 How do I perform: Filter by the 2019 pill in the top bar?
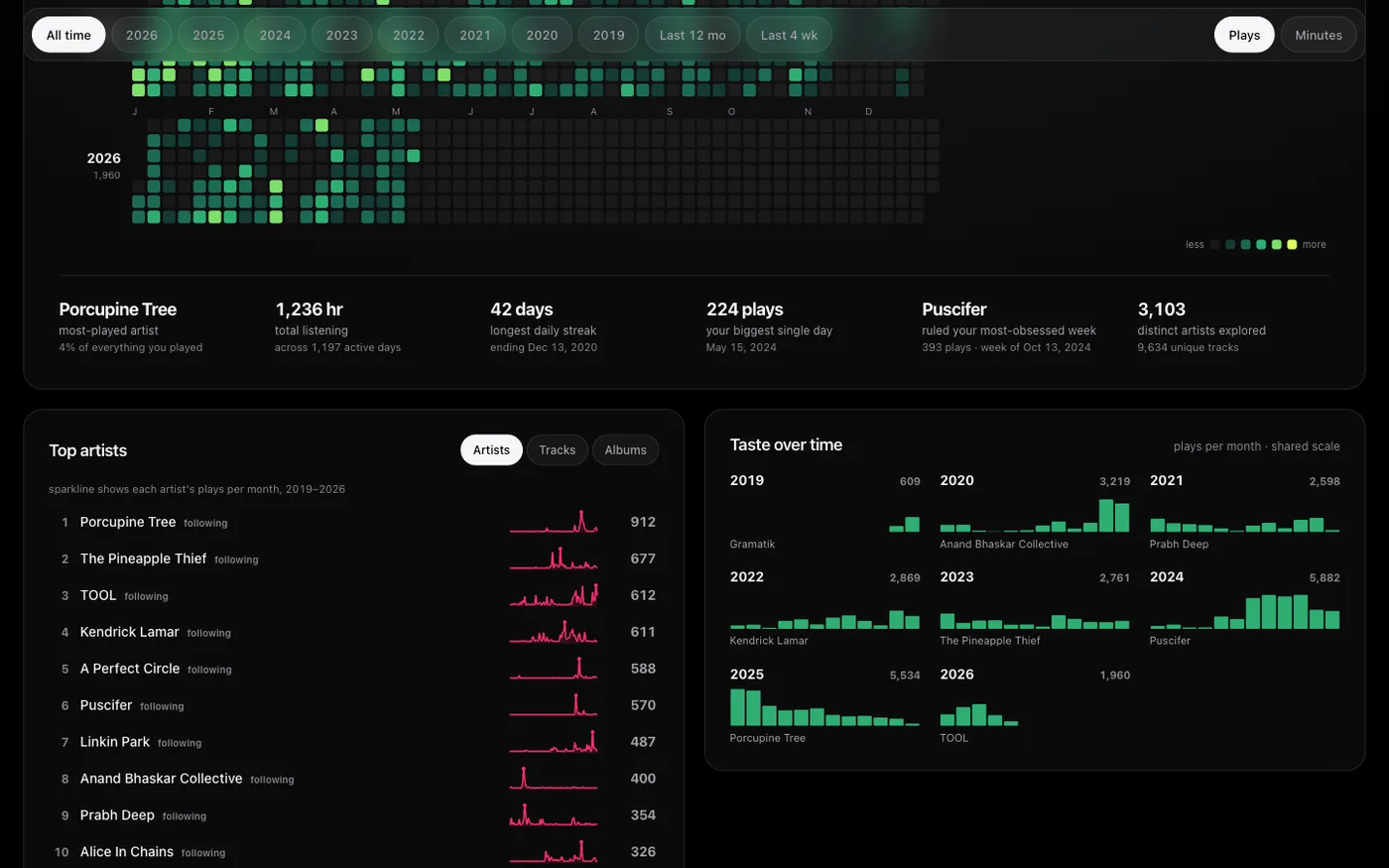609,35
